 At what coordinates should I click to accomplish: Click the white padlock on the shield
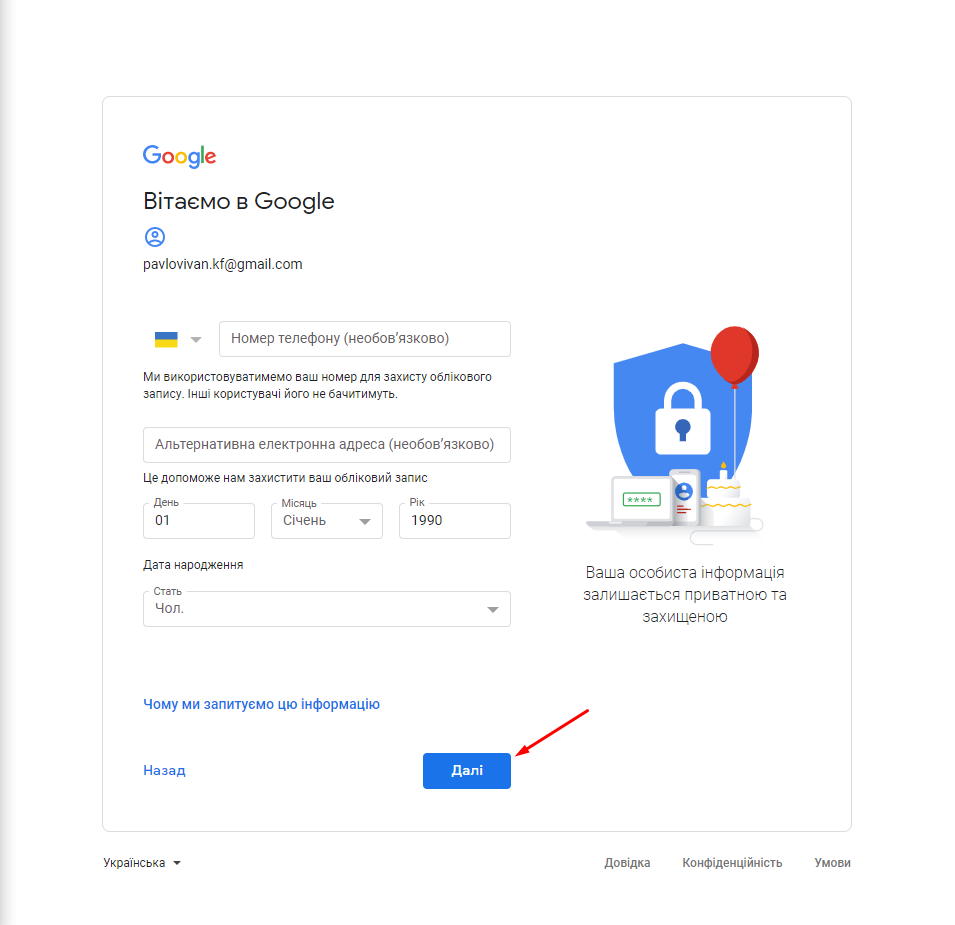tap(683, 418)
